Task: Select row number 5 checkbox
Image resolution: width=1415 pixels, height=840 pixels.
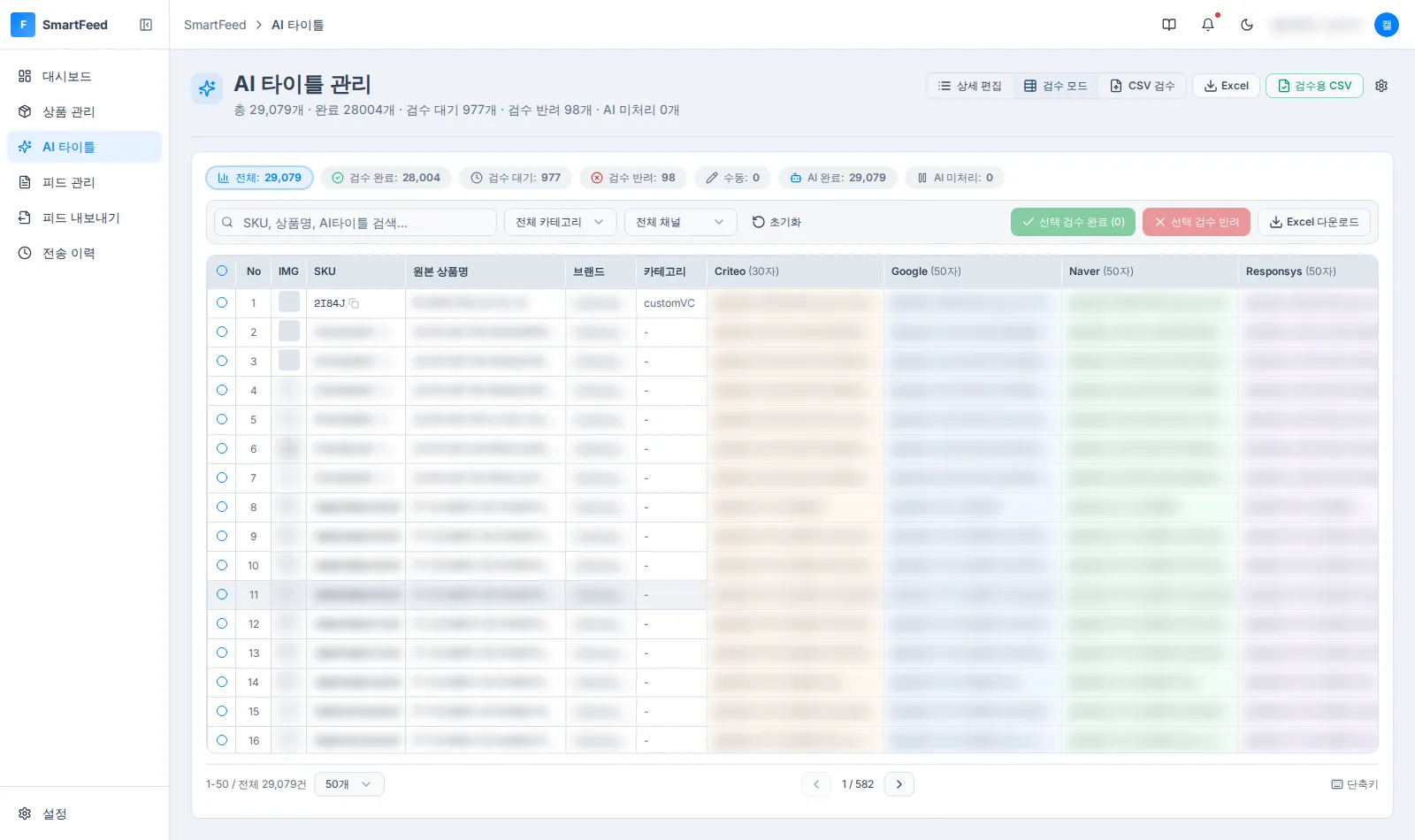Action: click(222, 419)
